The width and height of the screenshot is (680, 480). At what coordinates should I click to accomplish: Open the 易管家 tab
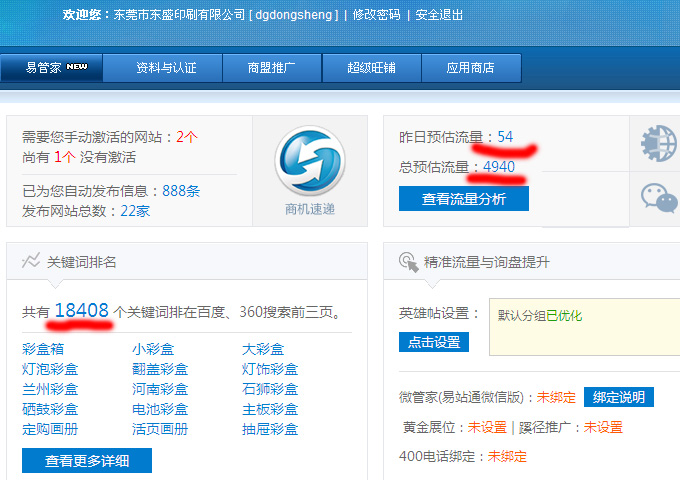pyautogui.click(x=57, y=68)
